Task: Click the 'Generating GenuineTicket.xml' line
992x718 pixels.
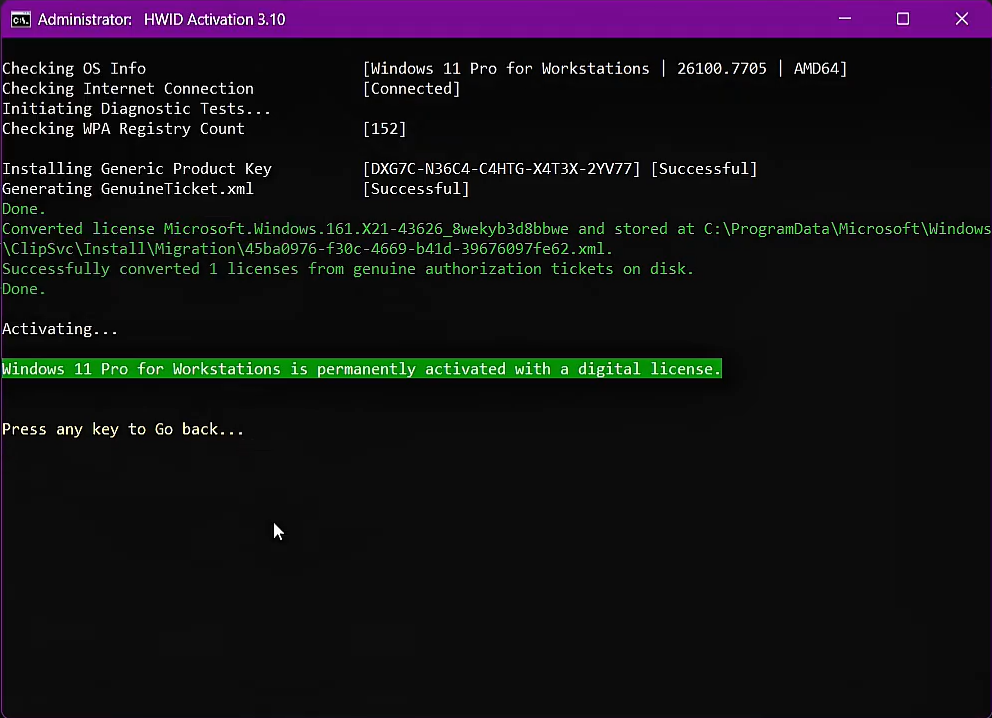Action: tap(128, 189)
